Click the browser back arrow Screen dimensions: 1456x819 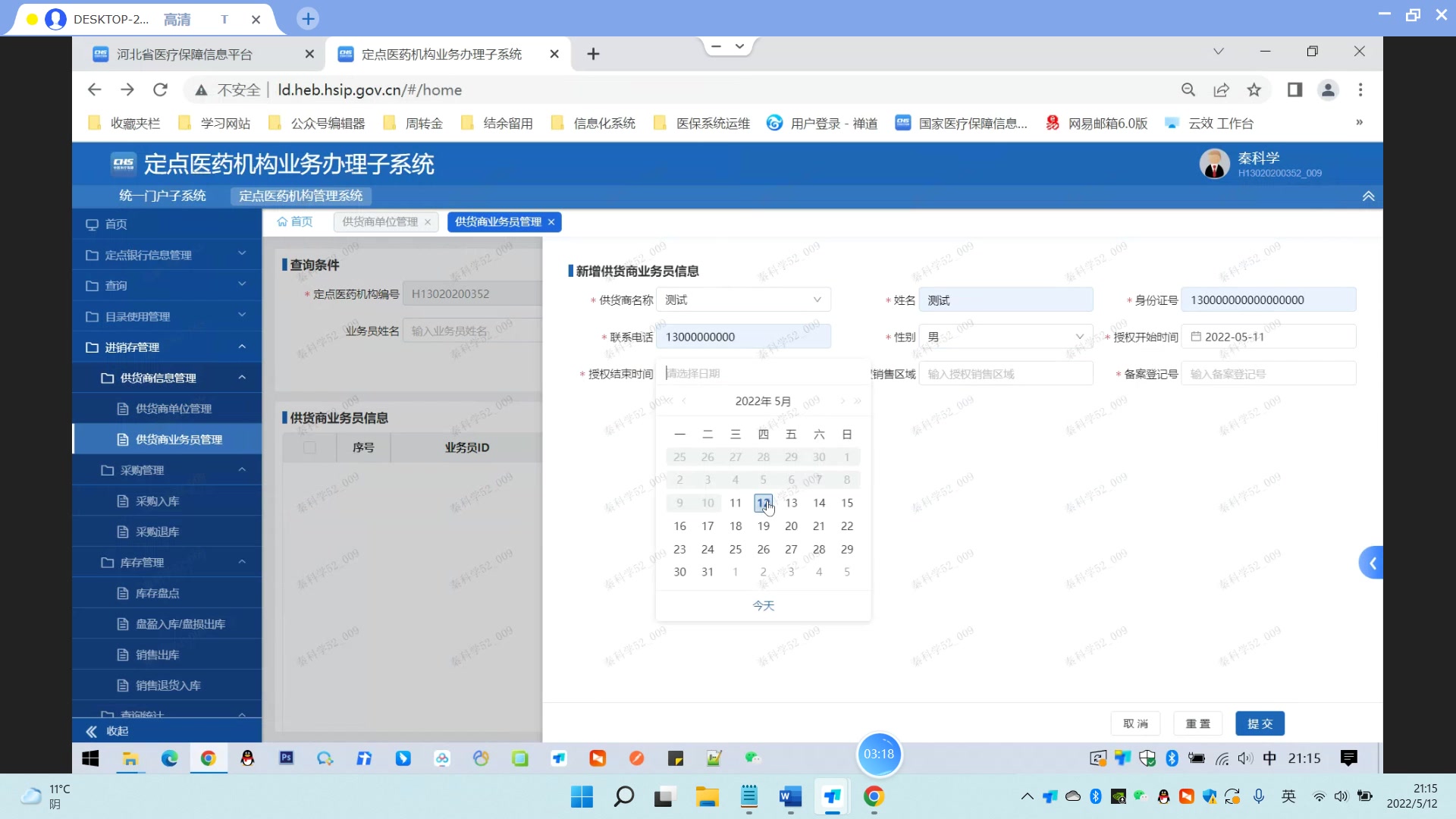click(94, 89)
